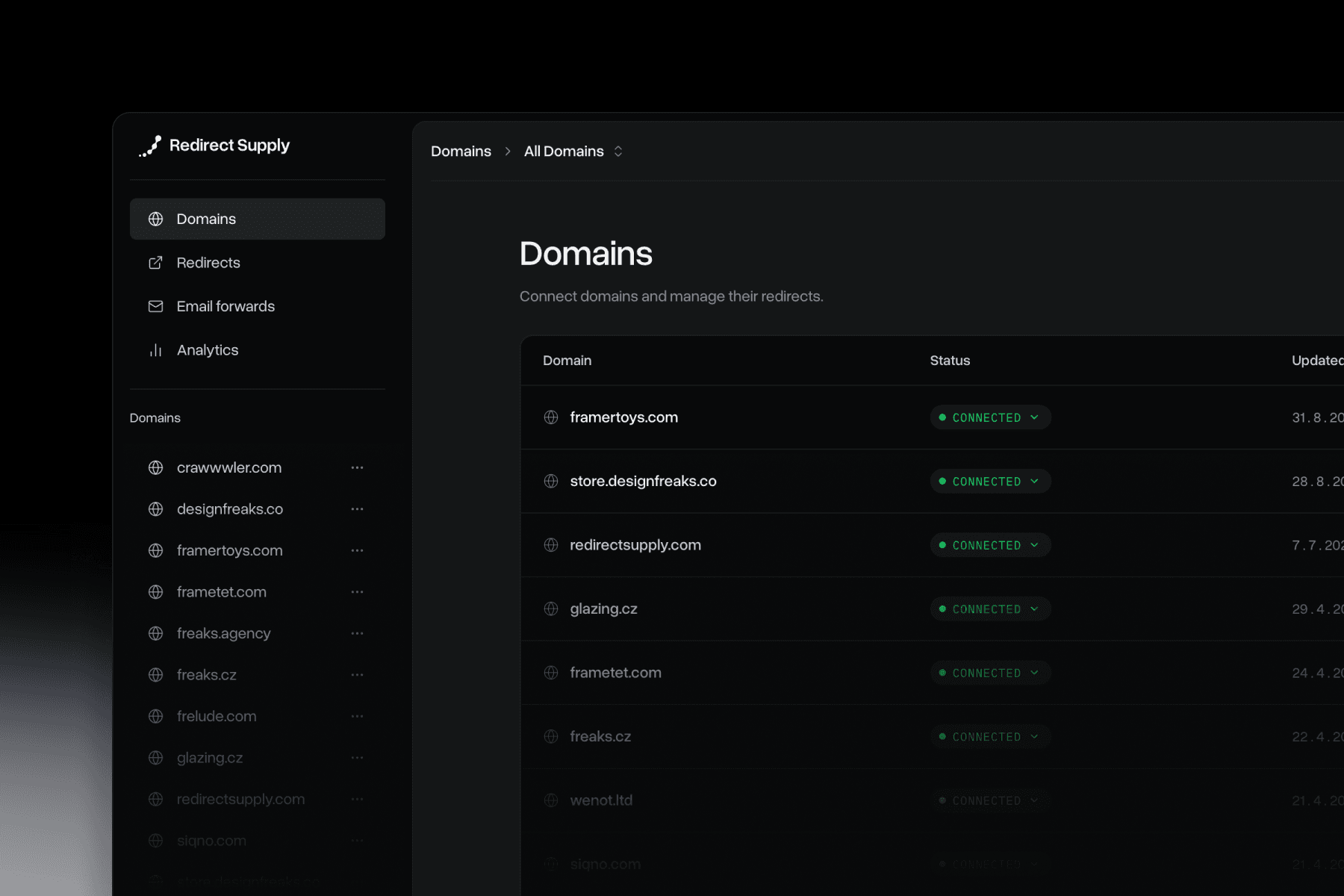Open more options for sidebar freaks.cz
This screenshot has height=896, width=1344.
[357, 675]
